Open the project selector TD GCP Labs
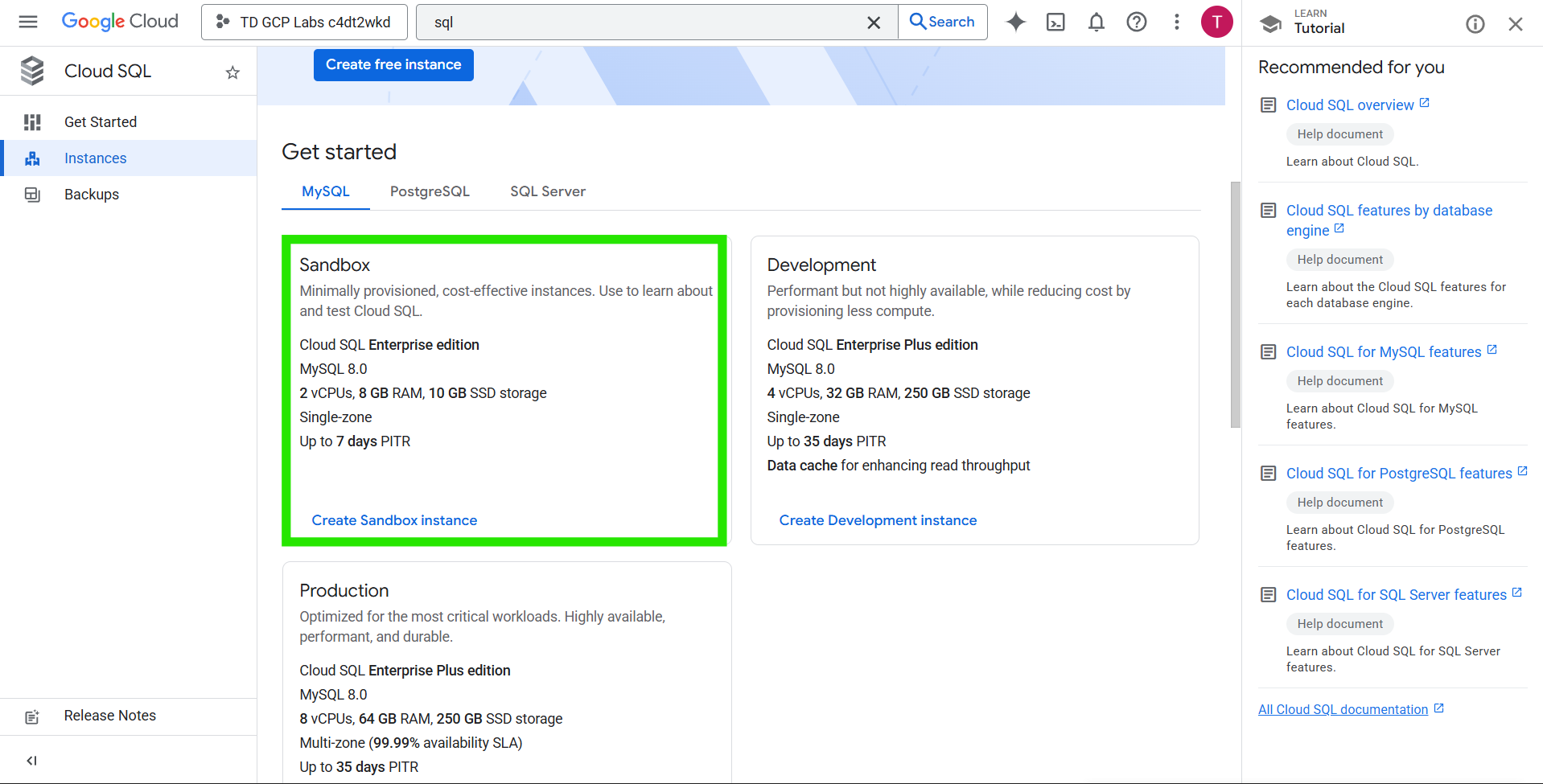This screenshot has width=1543, height=784. tap(304, 22)
